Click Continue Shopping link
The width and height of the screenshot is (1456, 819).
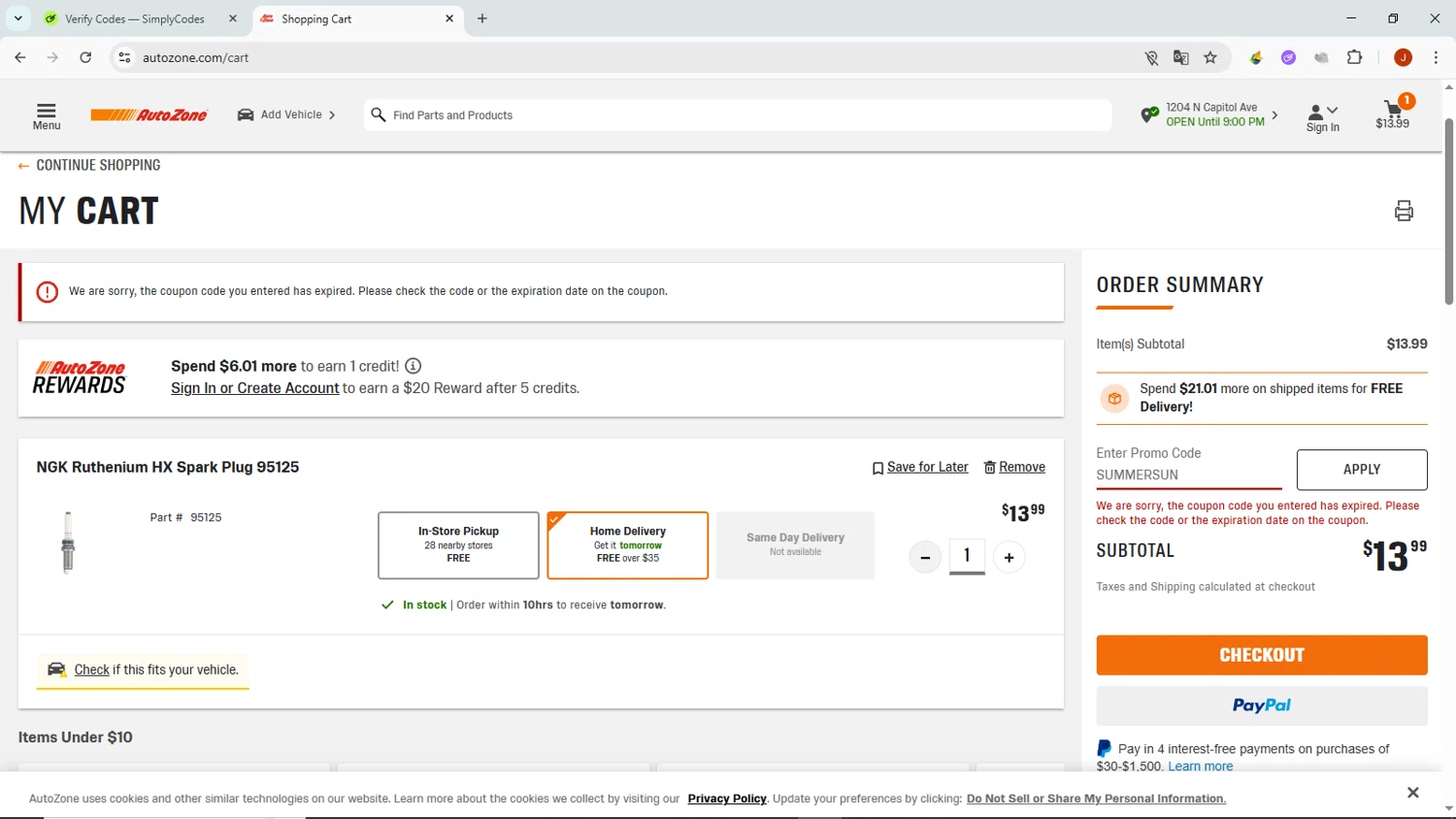pyautogui.click(x=89, y=165)
